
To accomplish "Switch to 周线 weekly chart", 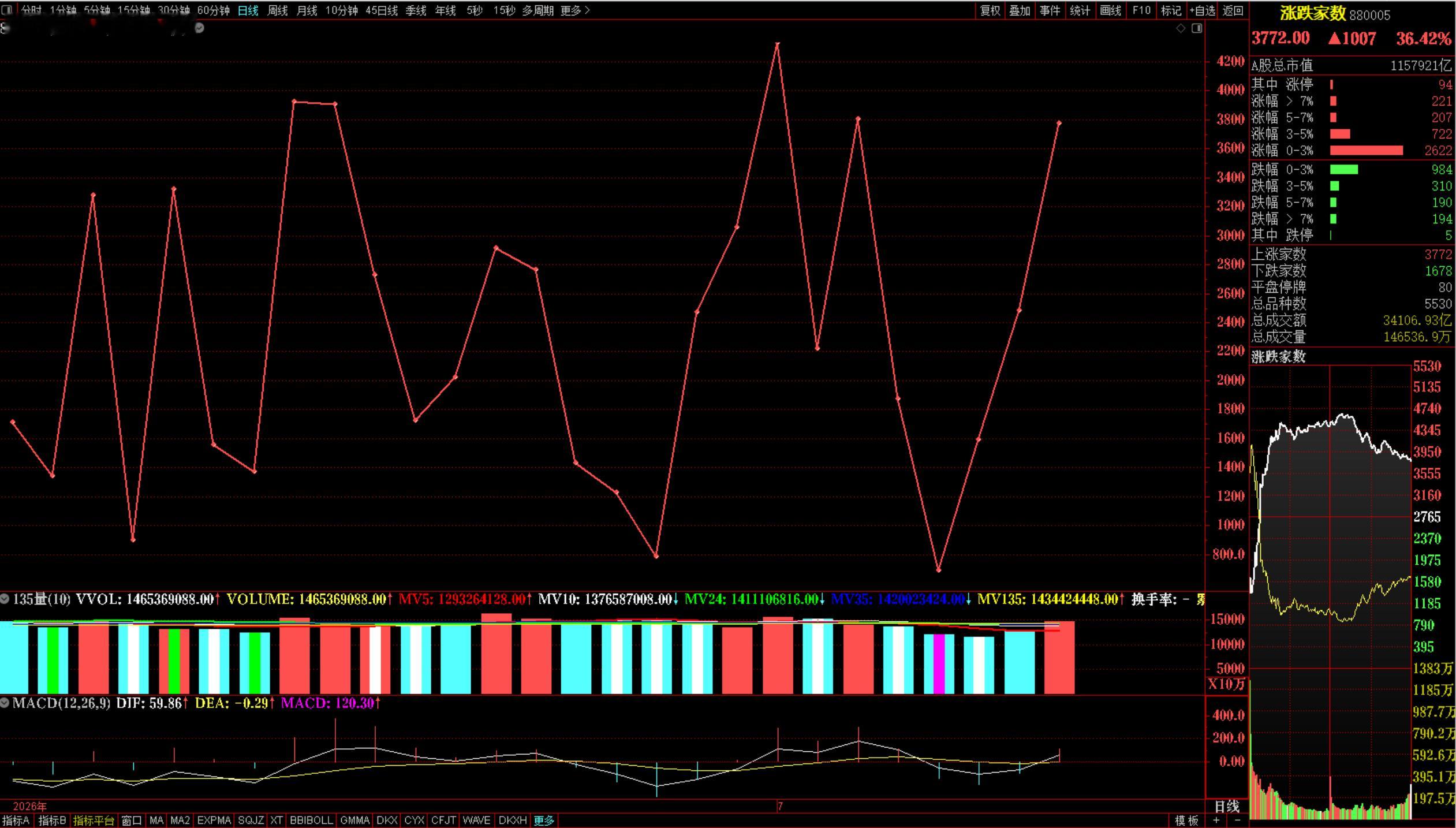I will click(278, 10).
